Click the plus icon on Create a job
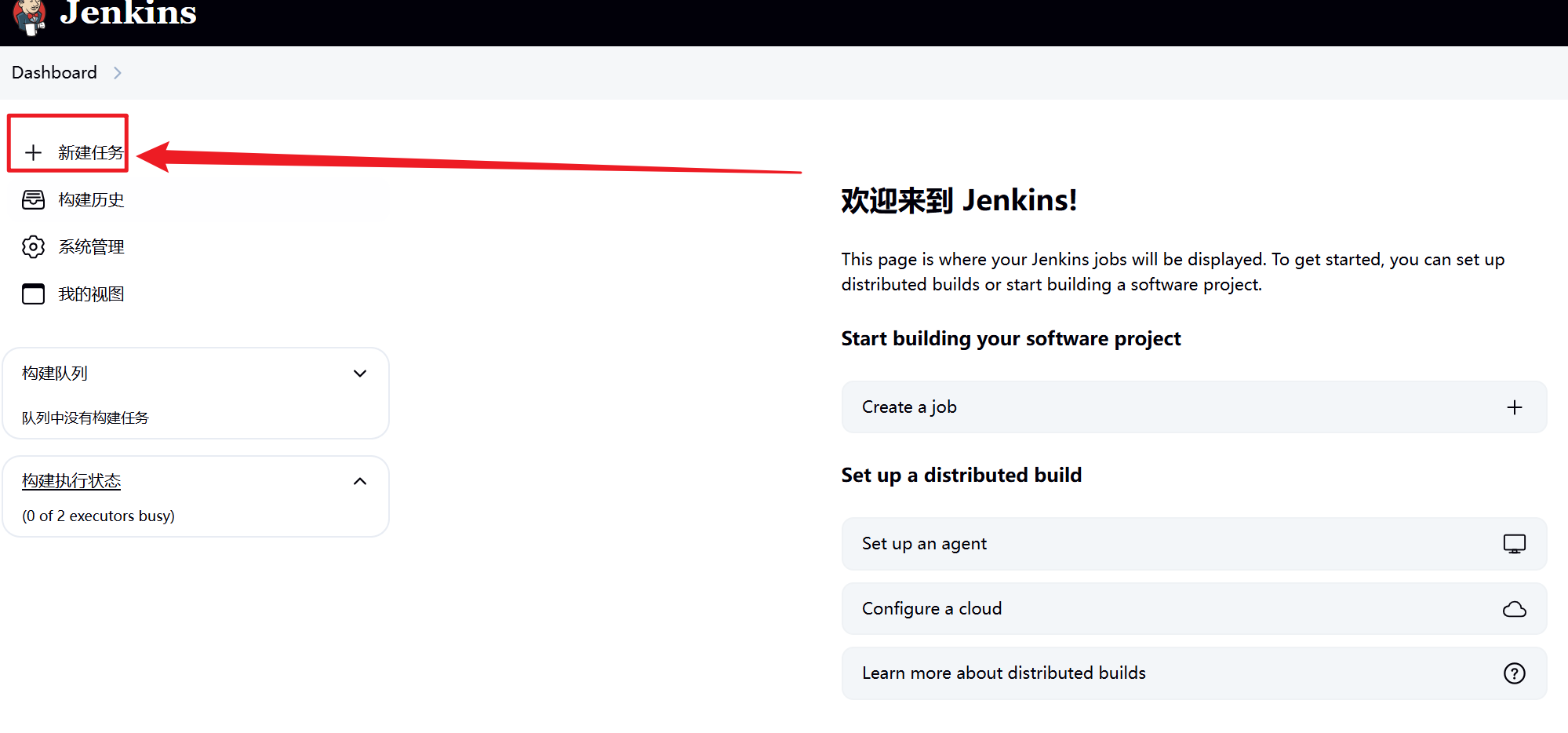 [1514, 407]
